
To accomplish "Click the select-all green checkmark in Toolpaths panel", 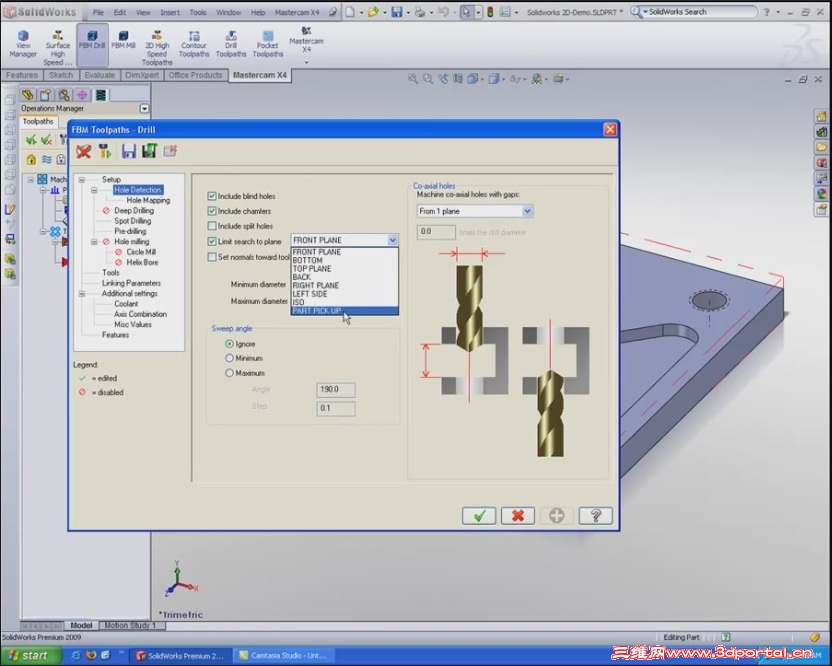I will tap(31, 140).
